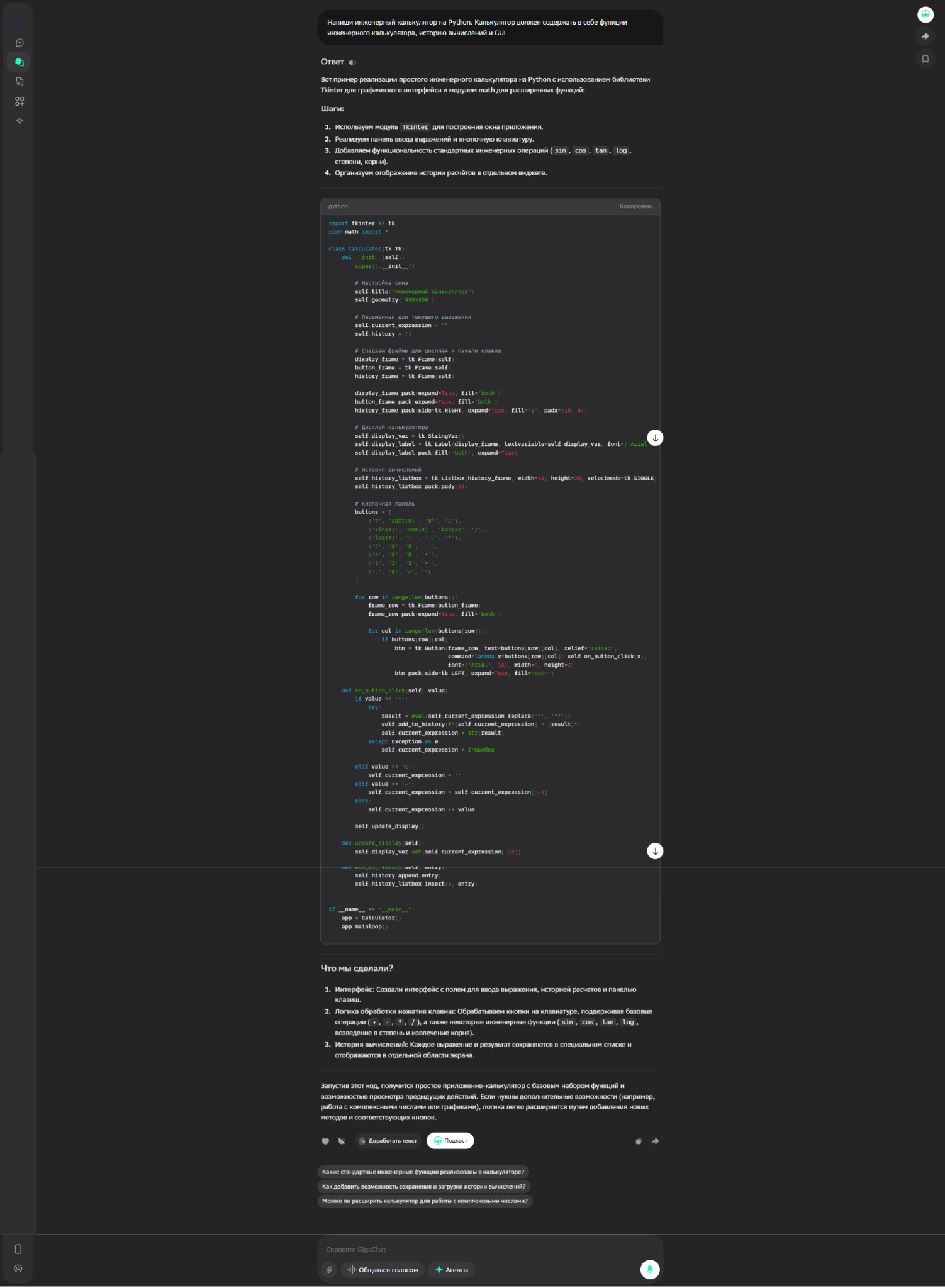Click the "Доработать текст" button
The image size is (945, 1288).
click(x=388, y=1141)
